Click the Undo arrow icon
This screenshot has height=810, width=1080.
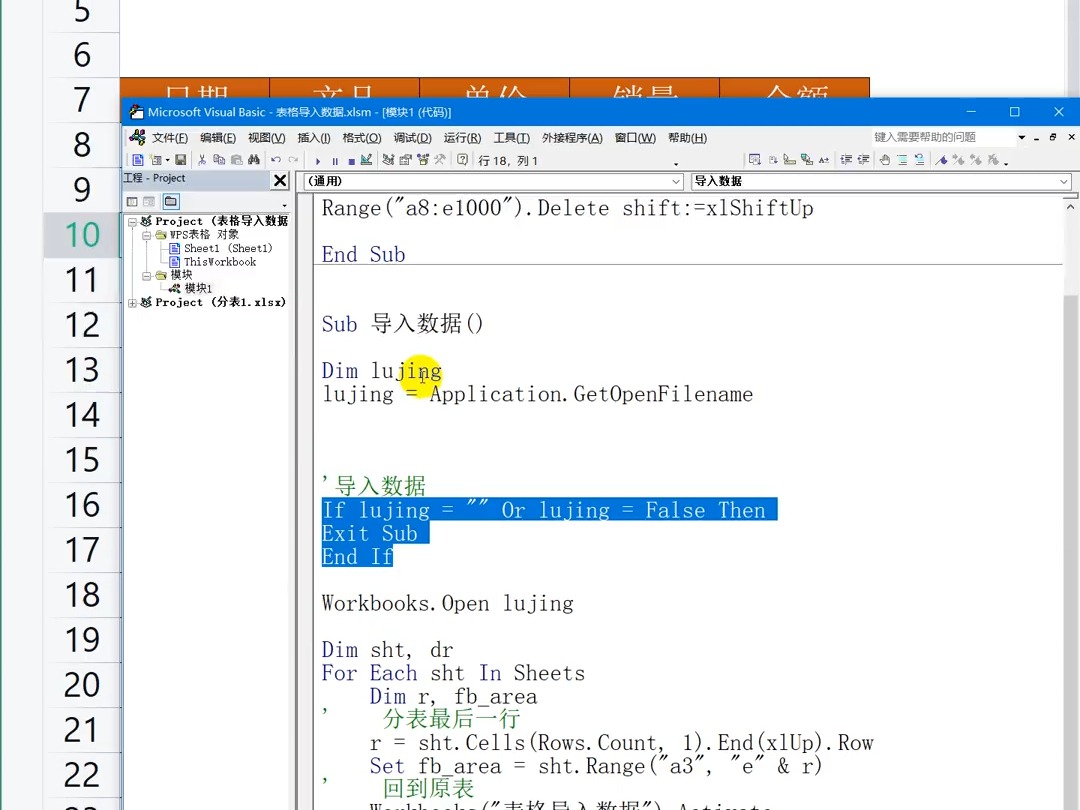(x=276, y=160)
